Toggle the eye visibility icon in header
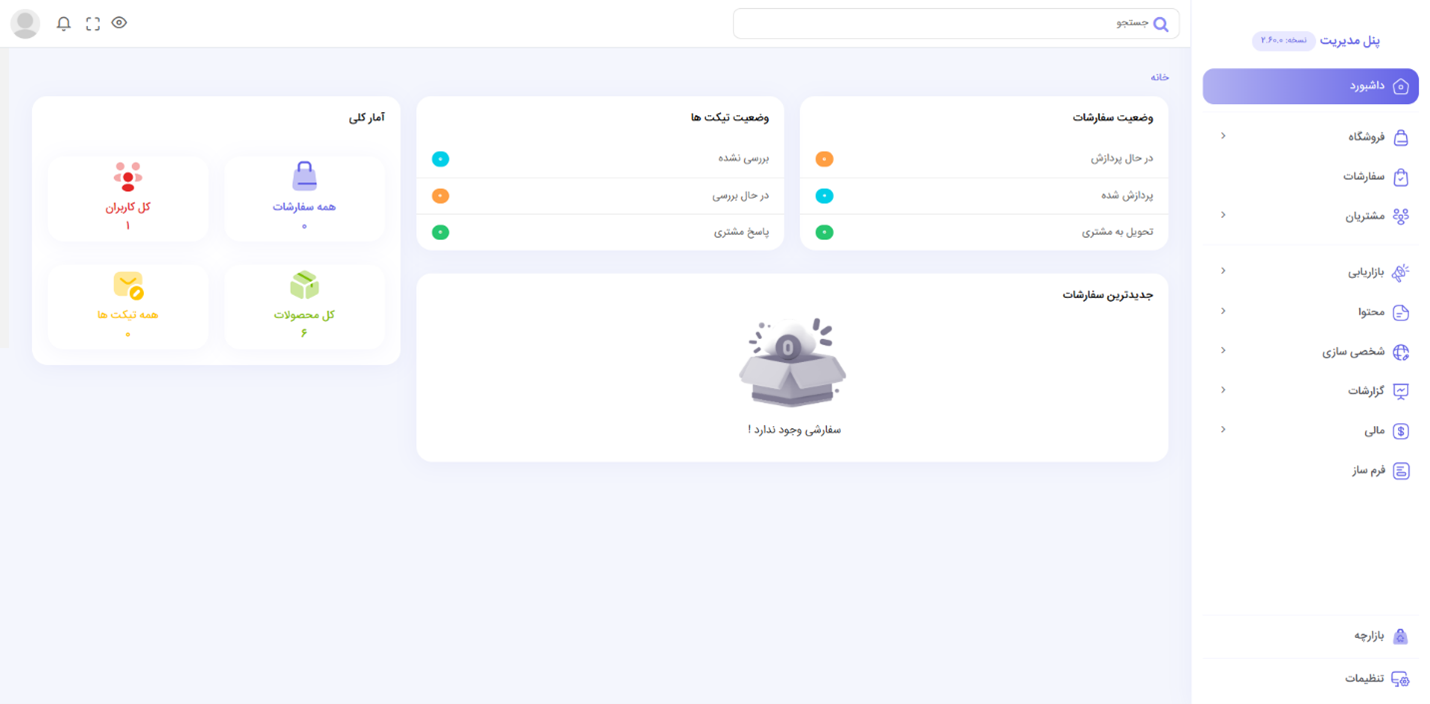Image resolution: width=1430 pixels, height=704 pixels. [x=119, y=23]
